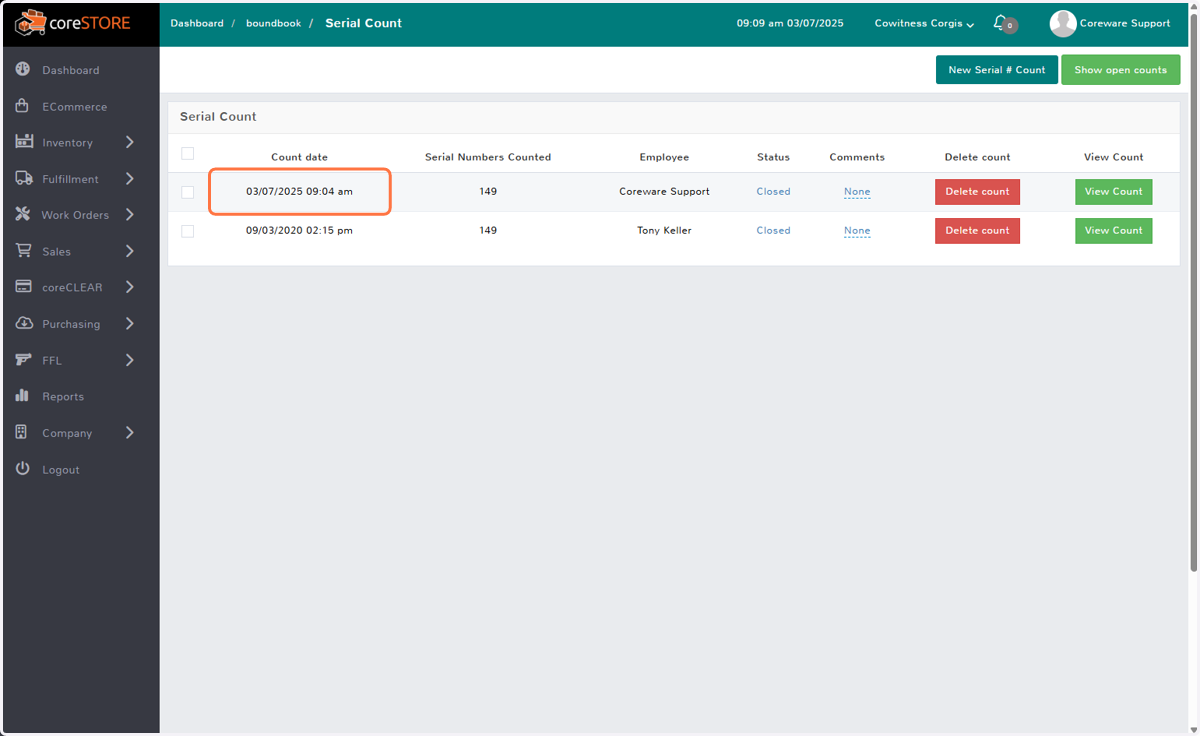Click the coreCLEAR card icon
The height and width of the screenshot is (736, 1200).
click(24, 287)
